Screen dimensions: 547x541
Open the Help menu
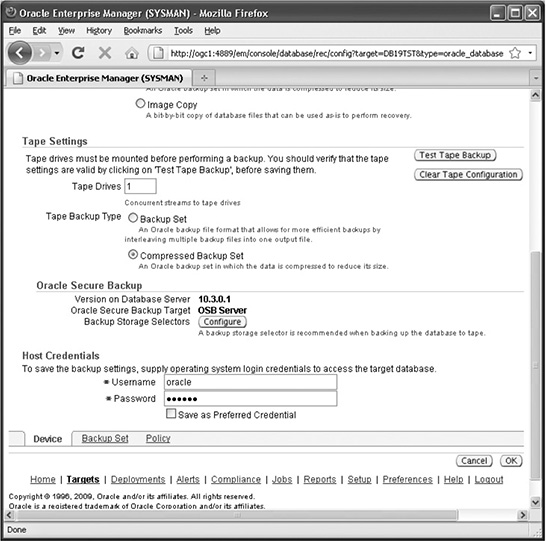point(212,31)
